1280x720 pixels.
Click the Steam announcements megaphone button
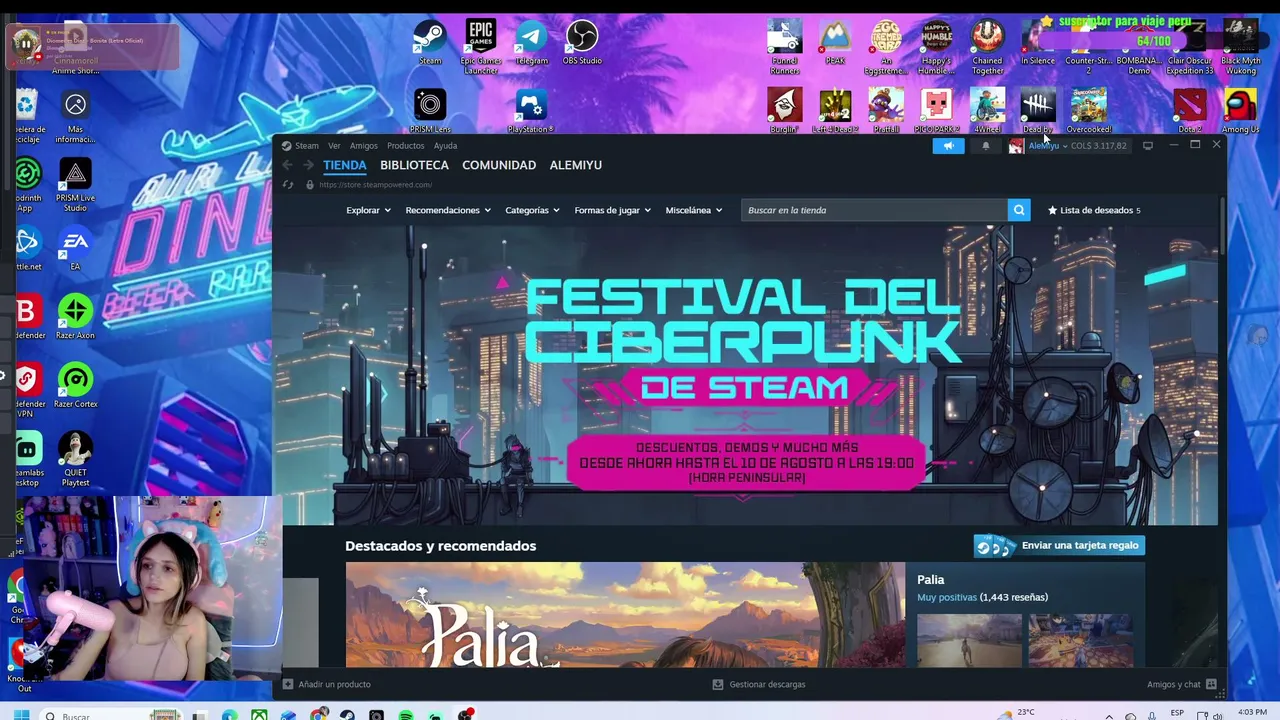coord(948,146)
